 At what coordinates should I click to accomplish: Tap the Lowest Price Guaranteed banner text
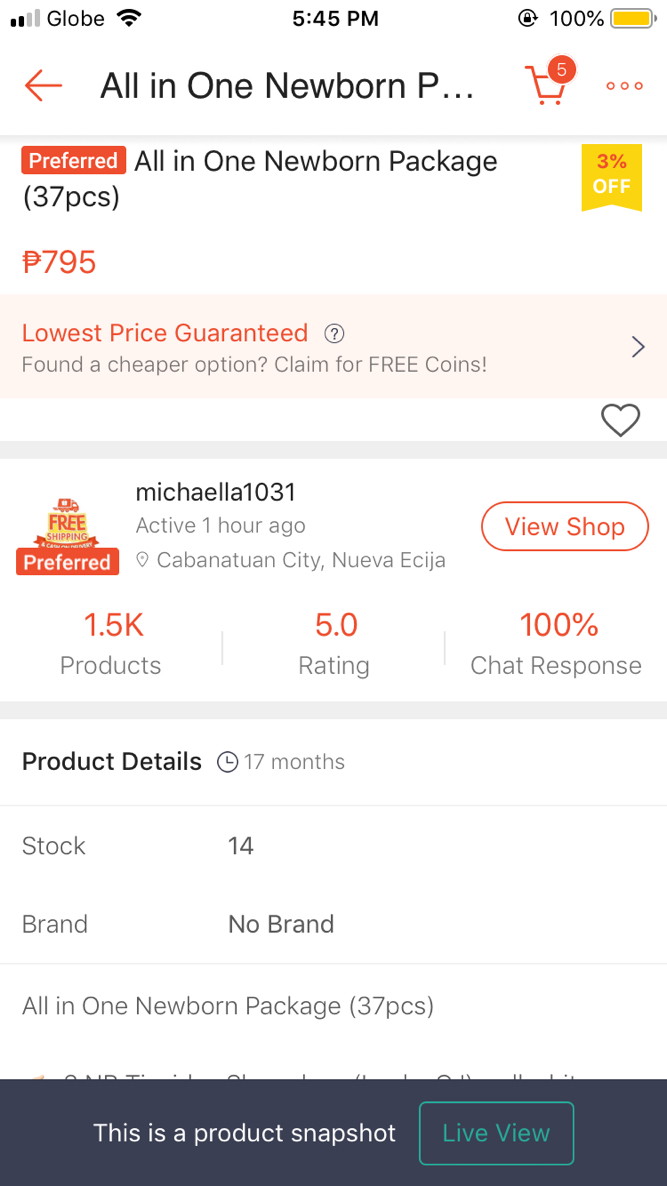(165, 333)
